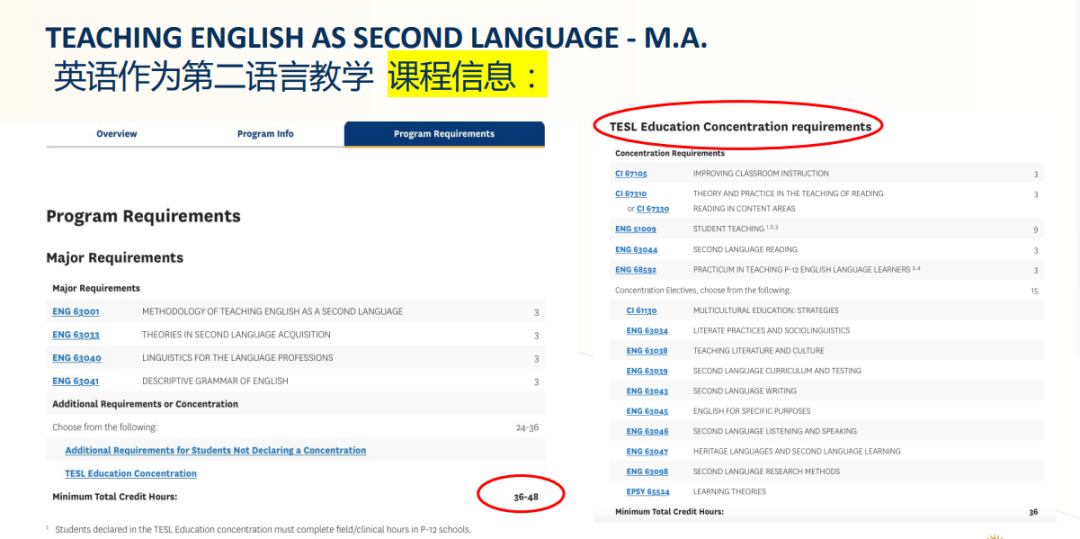1080x539 pixels.
Task: Open the ENG 63040 linguistics course link
Action: tap(76, 358)
